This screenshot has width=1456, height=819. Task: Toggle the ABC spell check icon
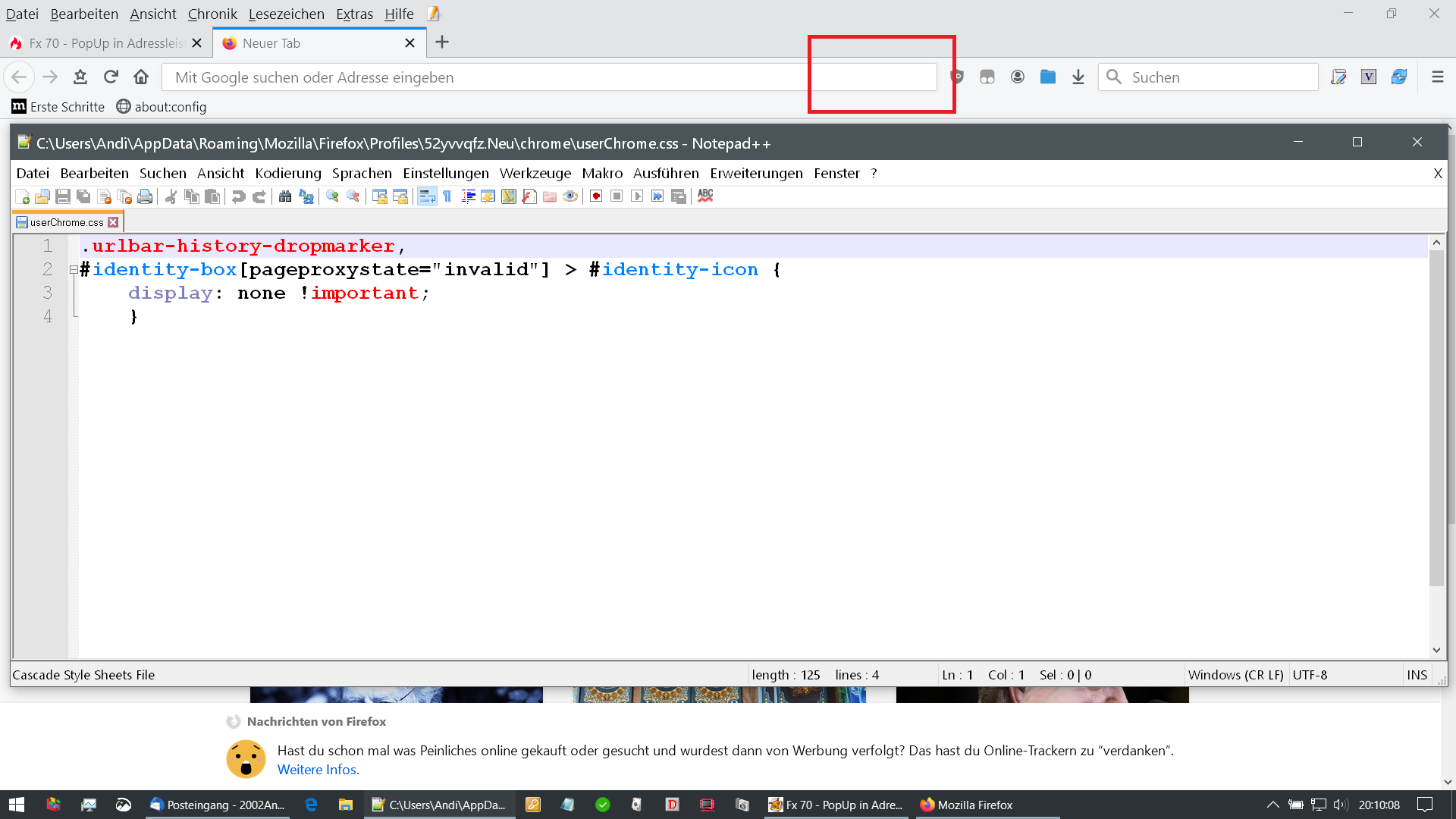[x=705, y=196]
